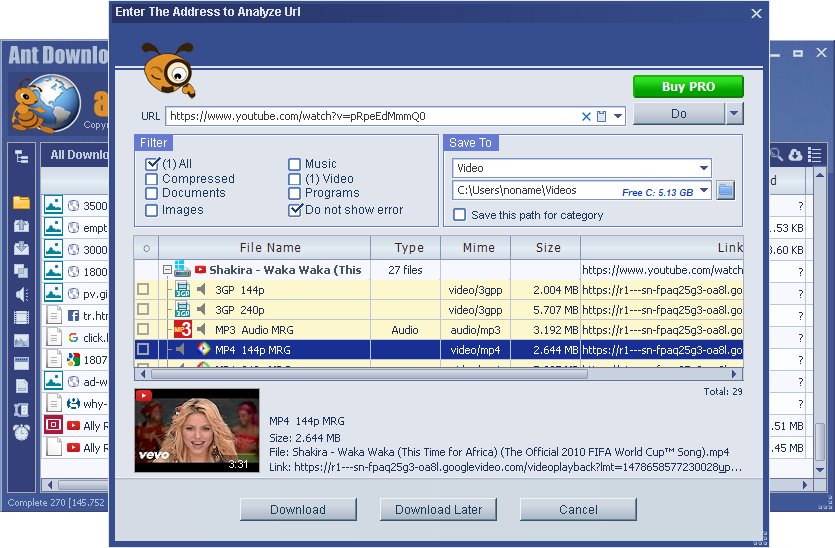
Task: Click the Do button
Action: tap(679, 113)
